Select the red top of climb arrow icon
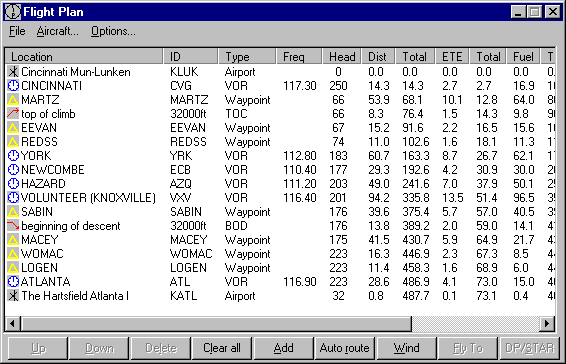This screenshot has width=566, height=364. point(13,114)
